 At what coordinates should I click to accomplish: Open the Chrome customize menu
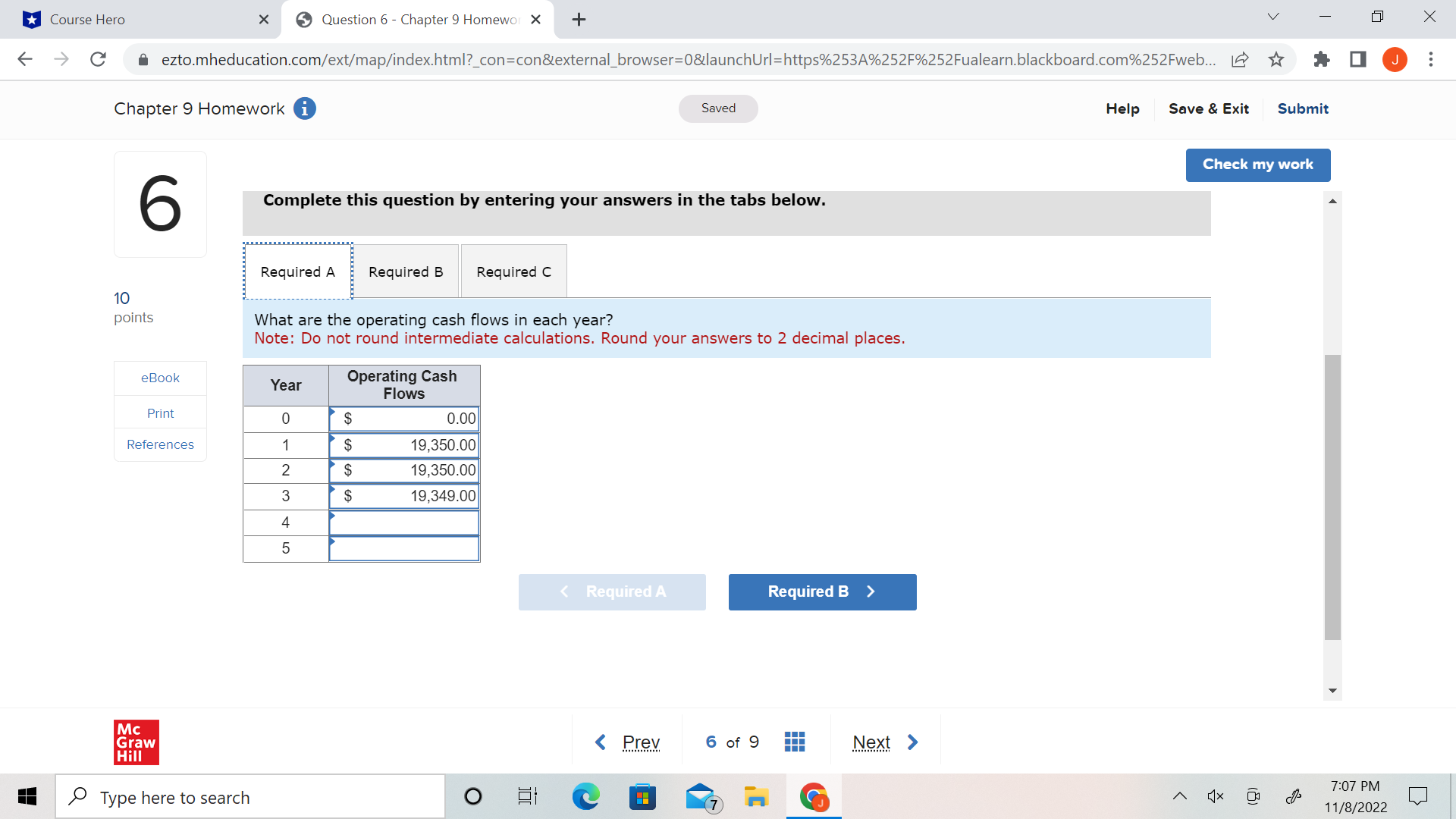coord(1432,59)
